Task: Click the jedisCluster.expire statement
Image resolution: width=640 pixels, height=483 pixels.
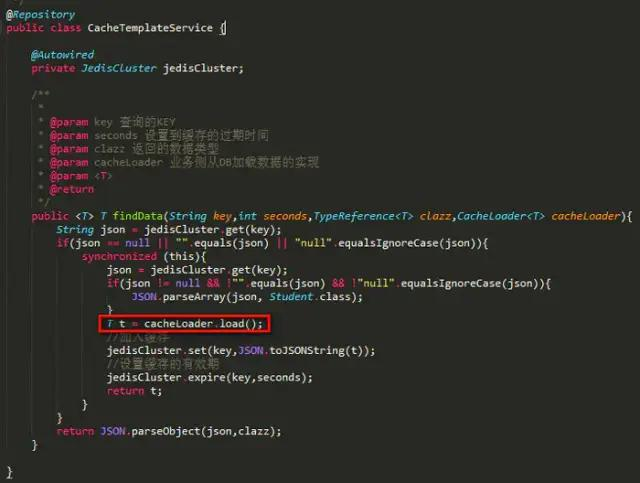Action: point(209,378)
